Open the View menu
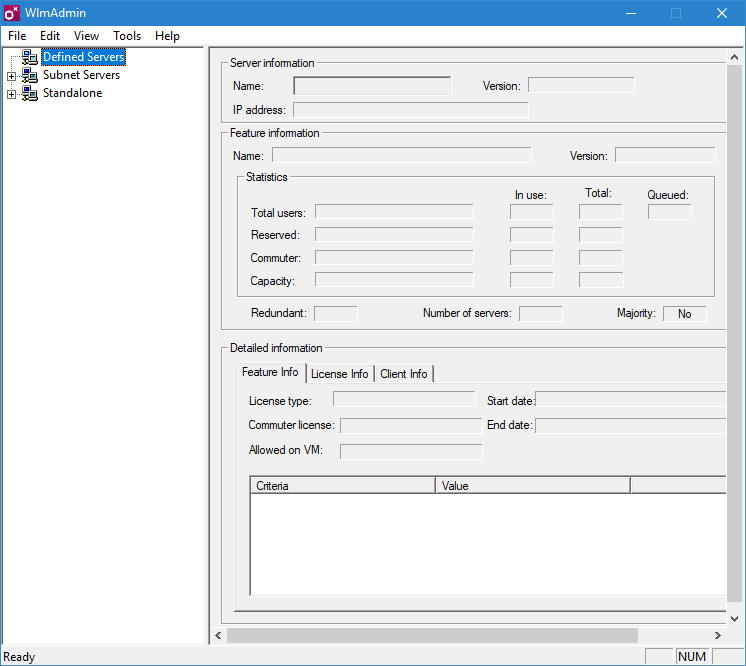Viewport: 746px width, 666px height. click(x=86, y=36)
